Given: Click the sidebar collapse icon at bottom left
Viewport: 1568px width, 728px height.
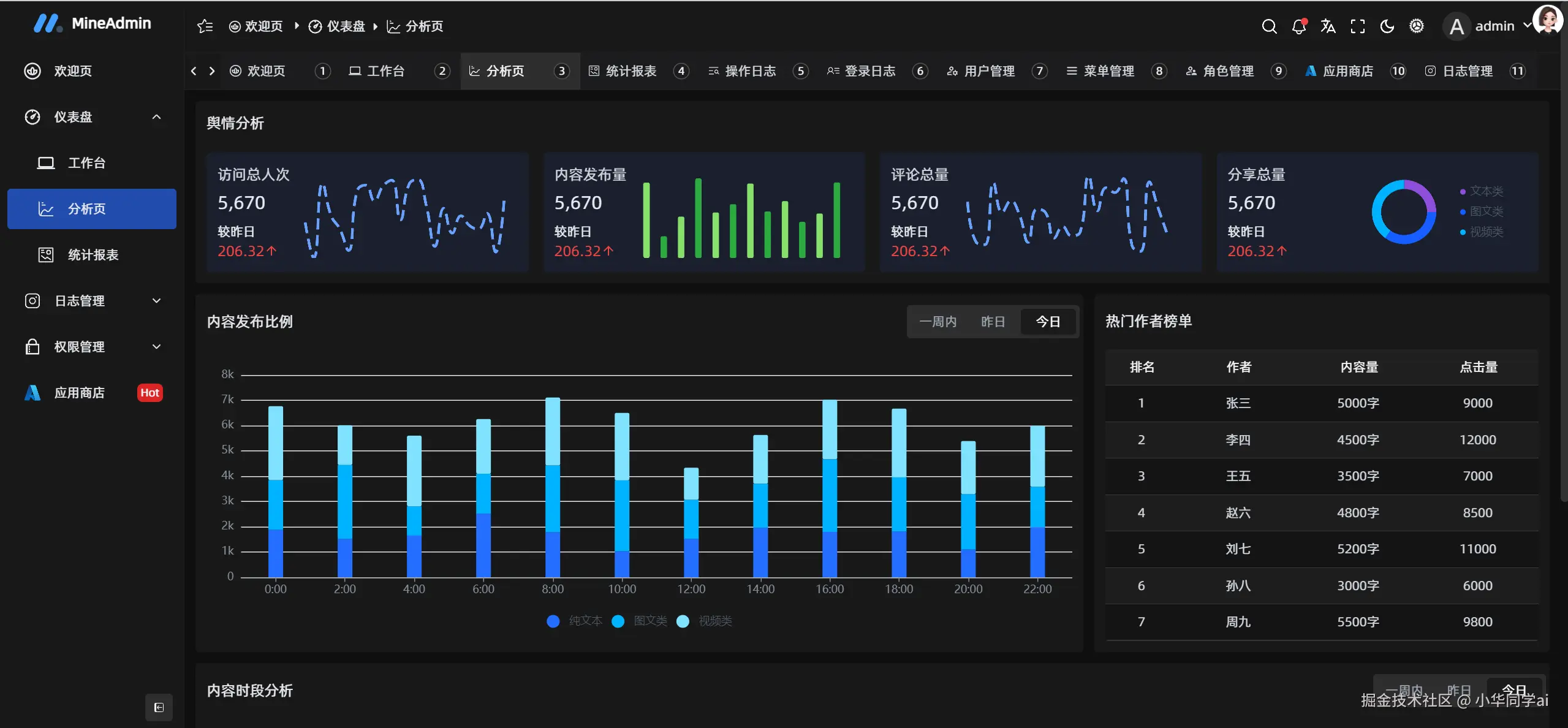Looking at the screenshot, I should (159, 707).
